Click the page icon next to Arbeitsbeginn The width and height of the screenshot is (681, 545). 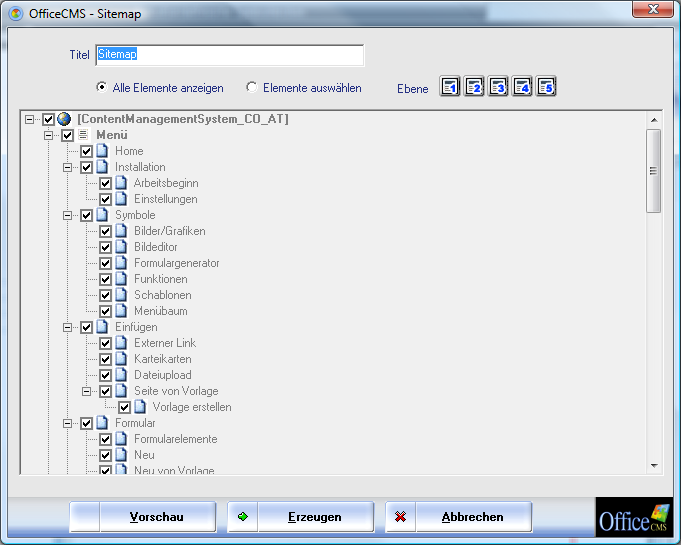coord(121,183)
